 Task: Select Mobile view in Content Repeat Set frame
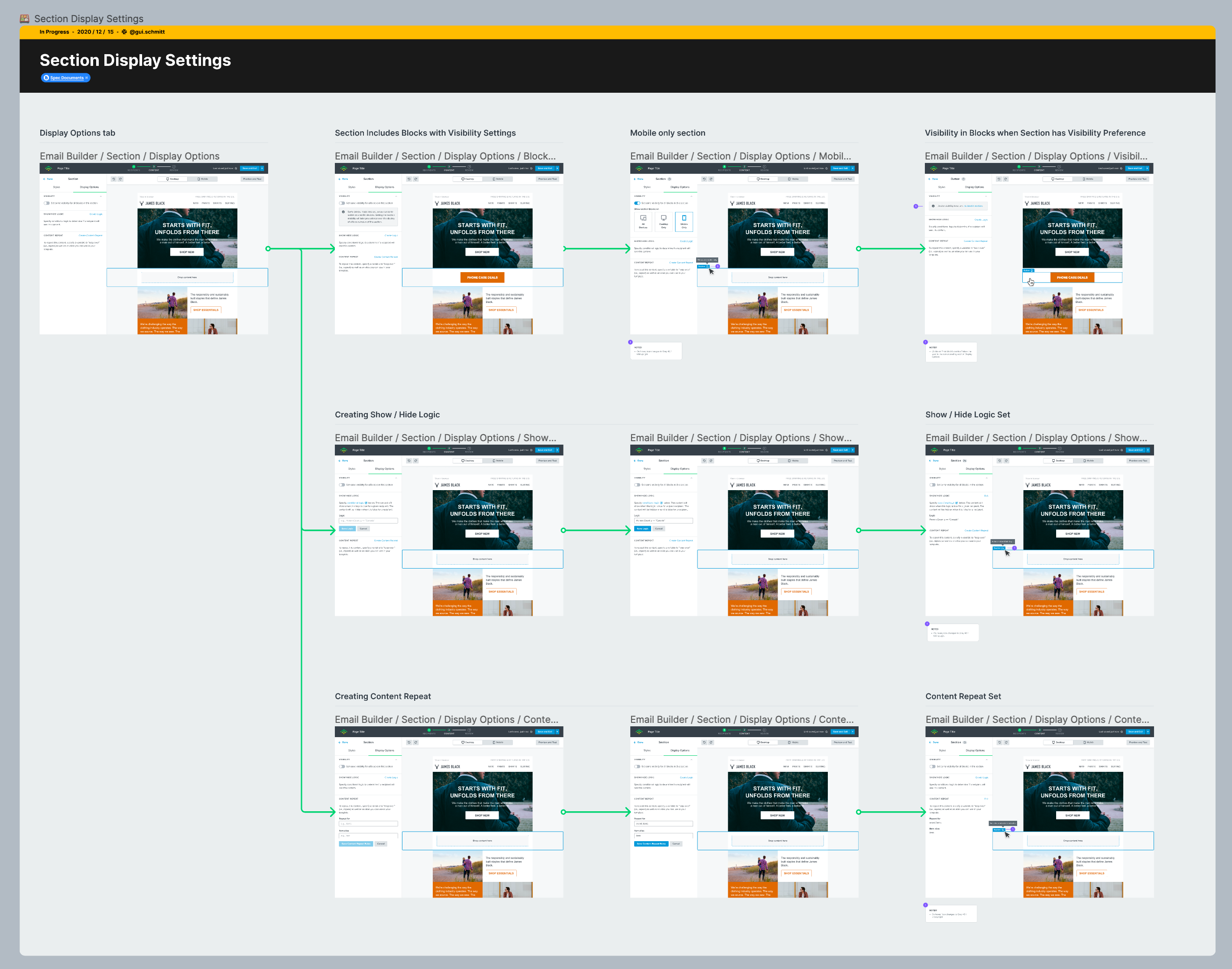[1089, 742]
